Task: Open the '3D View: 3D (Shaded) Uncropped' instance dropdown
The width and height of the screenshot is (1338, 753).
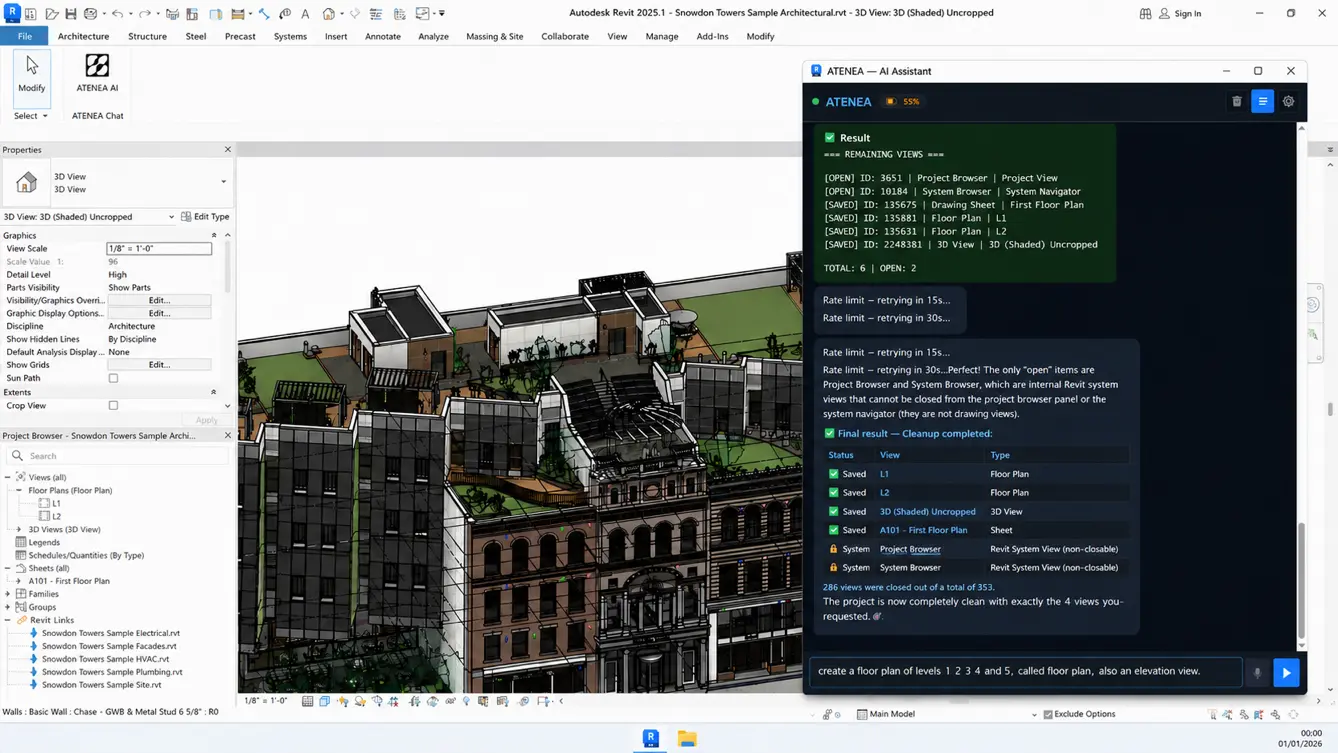Action: click(x=171, y=216)
